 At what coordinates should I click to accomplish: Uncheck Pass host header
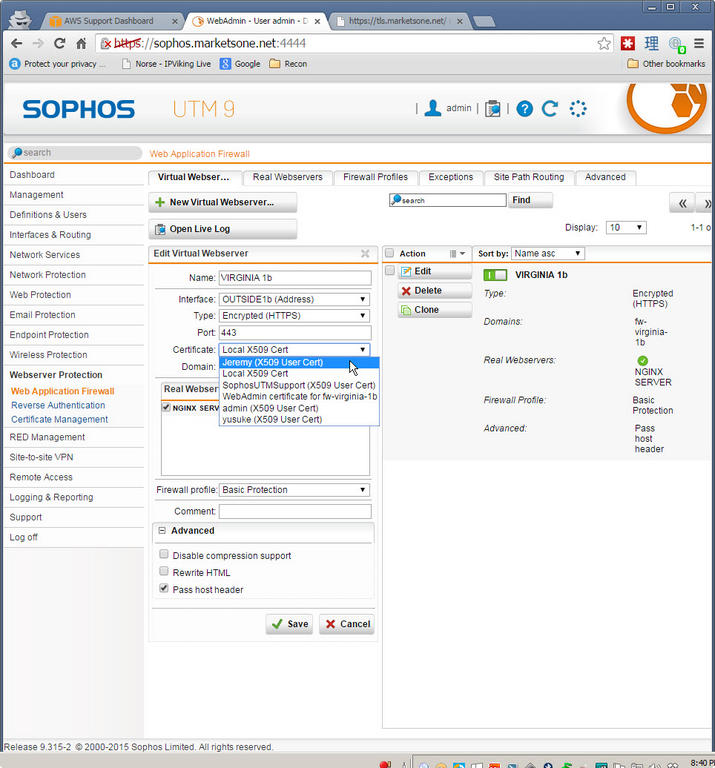coord(164,588)
